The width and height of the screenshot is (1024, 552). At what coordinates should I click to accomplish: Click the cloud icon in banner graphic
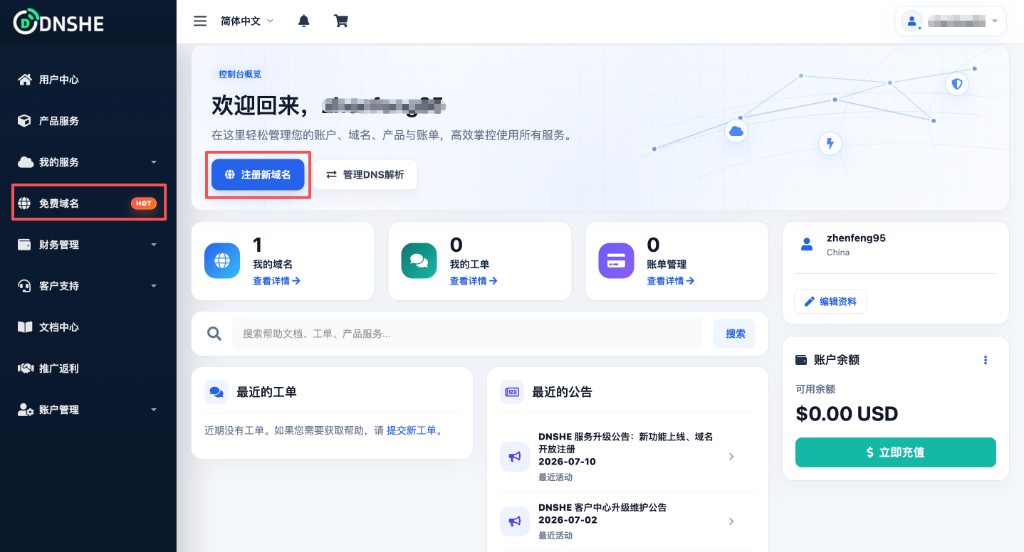(736, 131)
